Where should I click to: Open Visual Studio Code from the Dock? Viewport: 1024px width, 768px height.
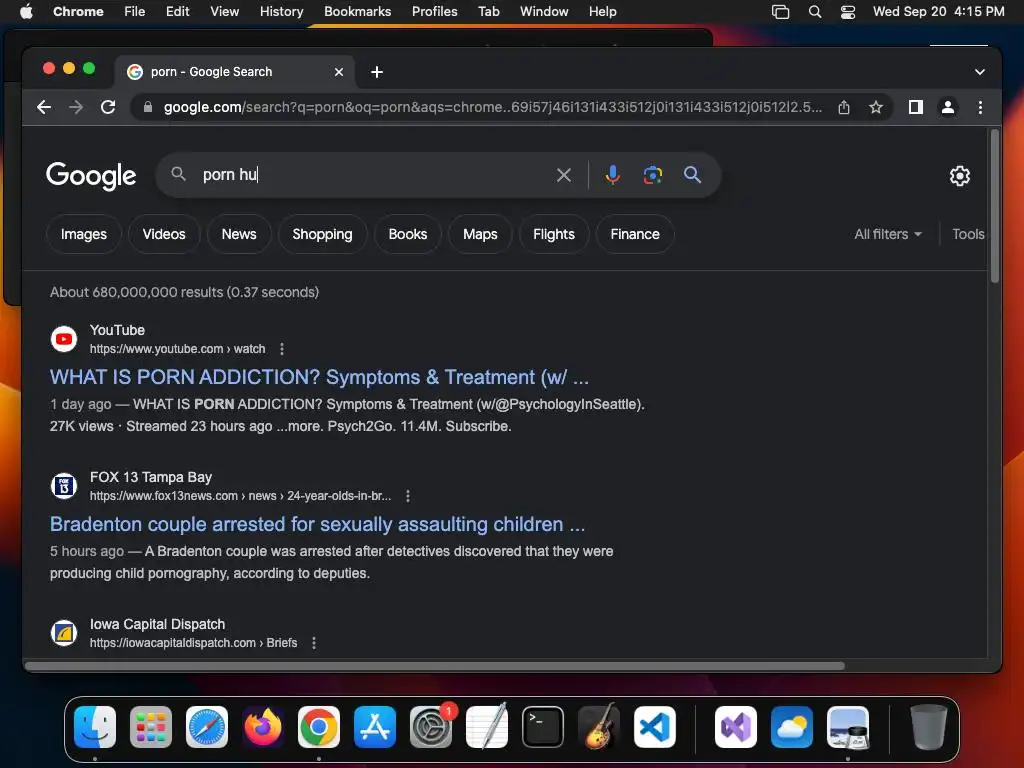tap(655, 727)
